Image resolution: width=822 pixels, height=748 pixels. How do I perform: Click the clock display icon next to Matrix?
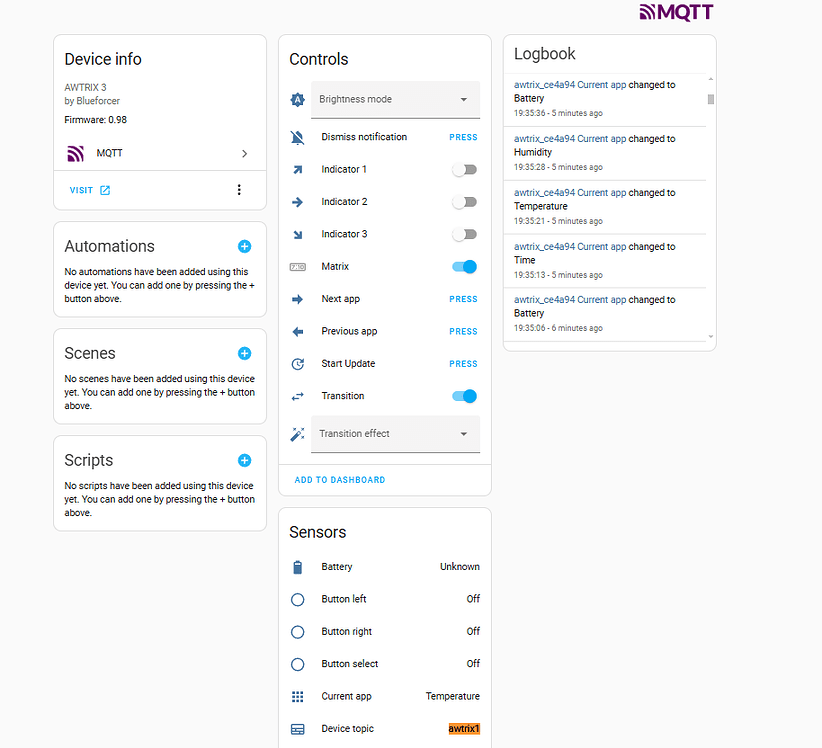point(296,266)
